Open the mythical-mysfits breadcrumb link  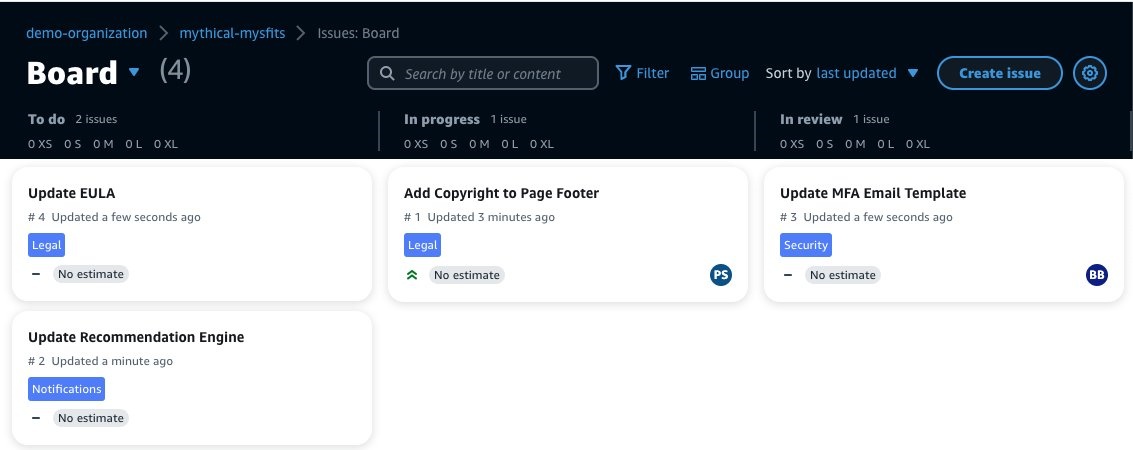[232, 33]
